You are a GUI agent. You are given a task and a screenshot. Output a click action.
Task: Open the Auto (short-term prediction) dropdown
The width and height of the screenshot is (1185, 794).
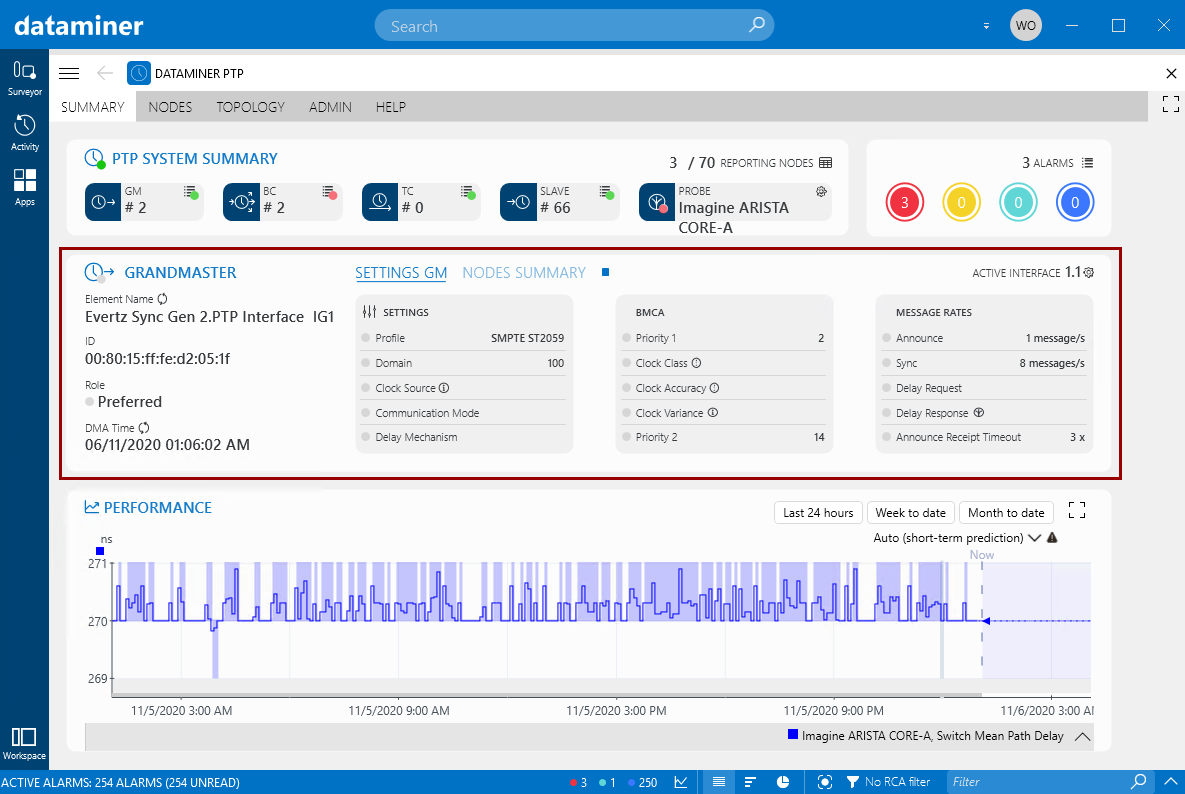(957, 538)
